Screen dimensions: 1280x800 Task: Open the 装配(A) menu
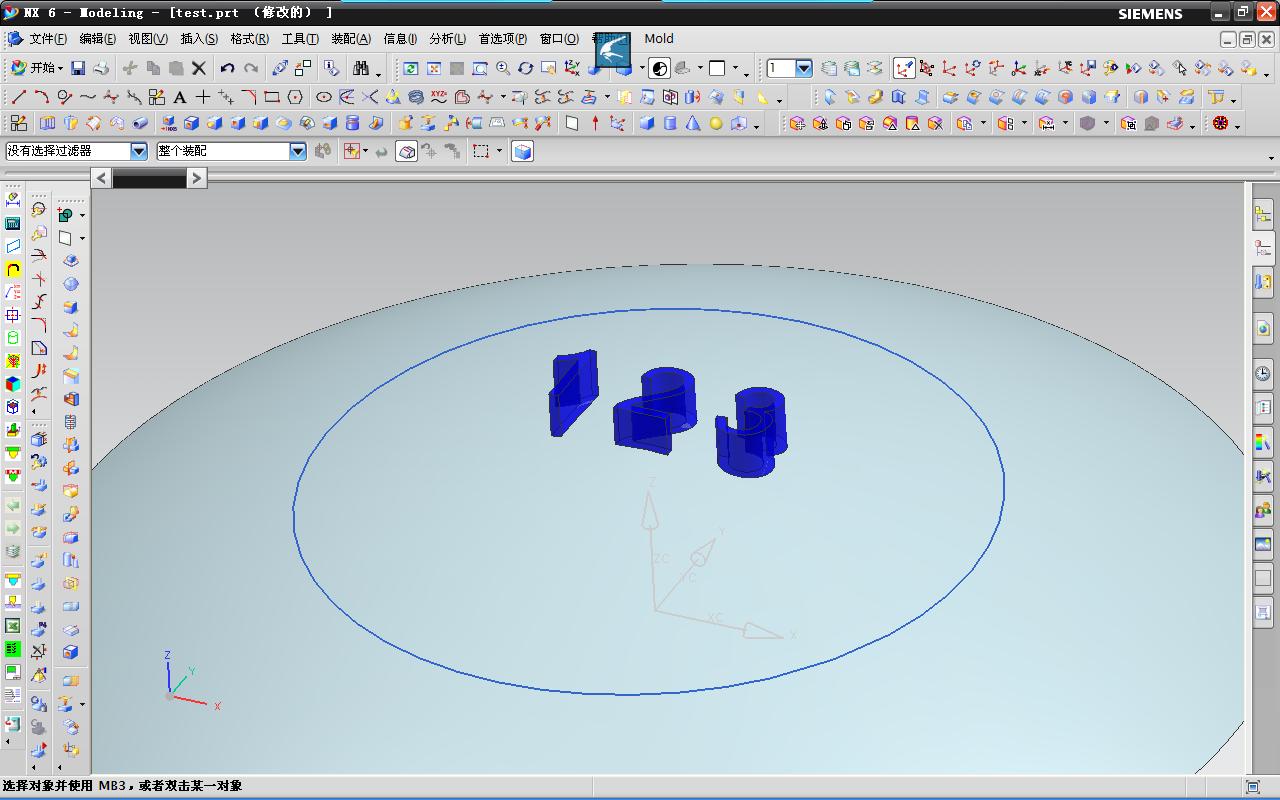pos(351,39)
